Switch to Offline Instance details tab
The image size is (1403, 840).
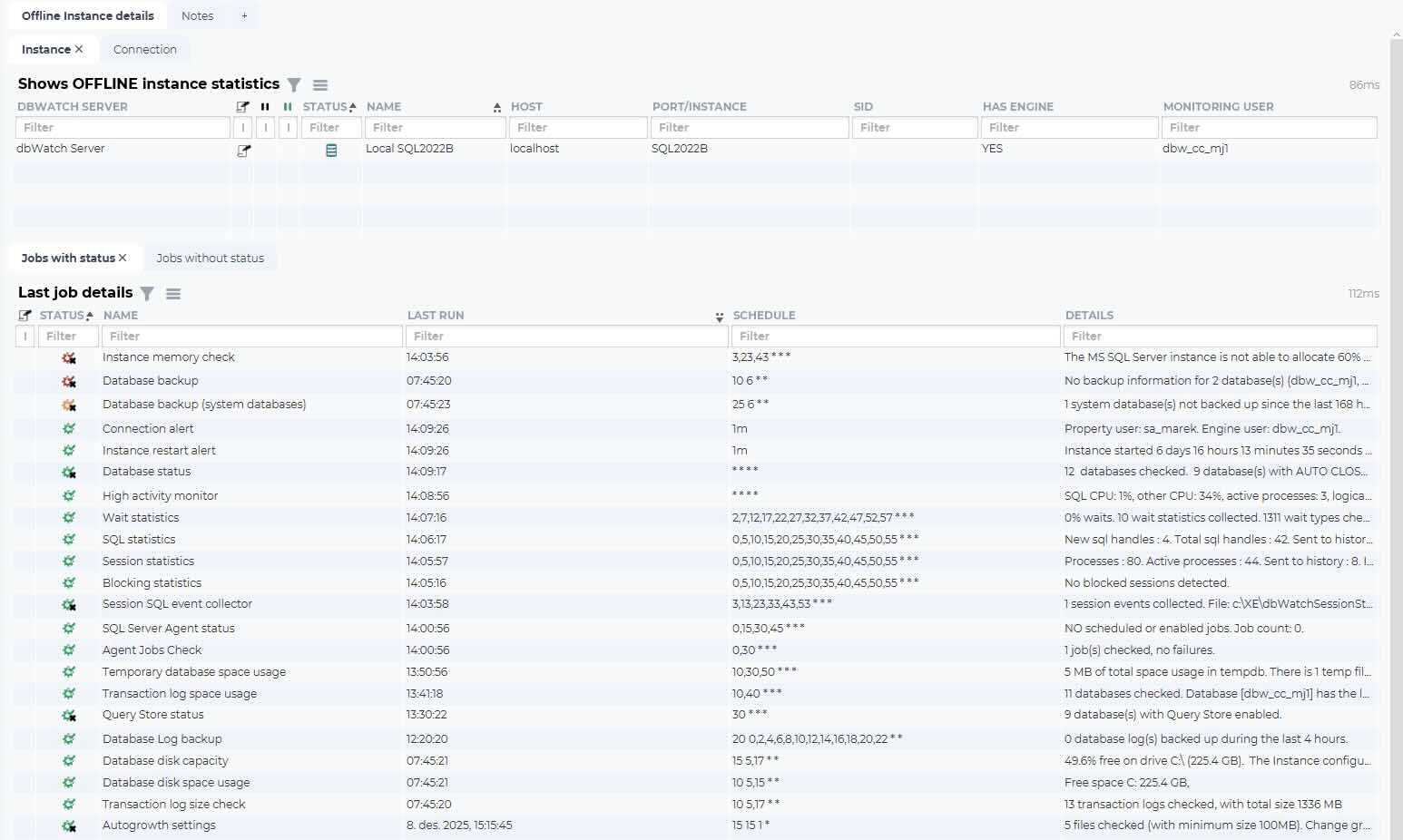pos(88,15)
